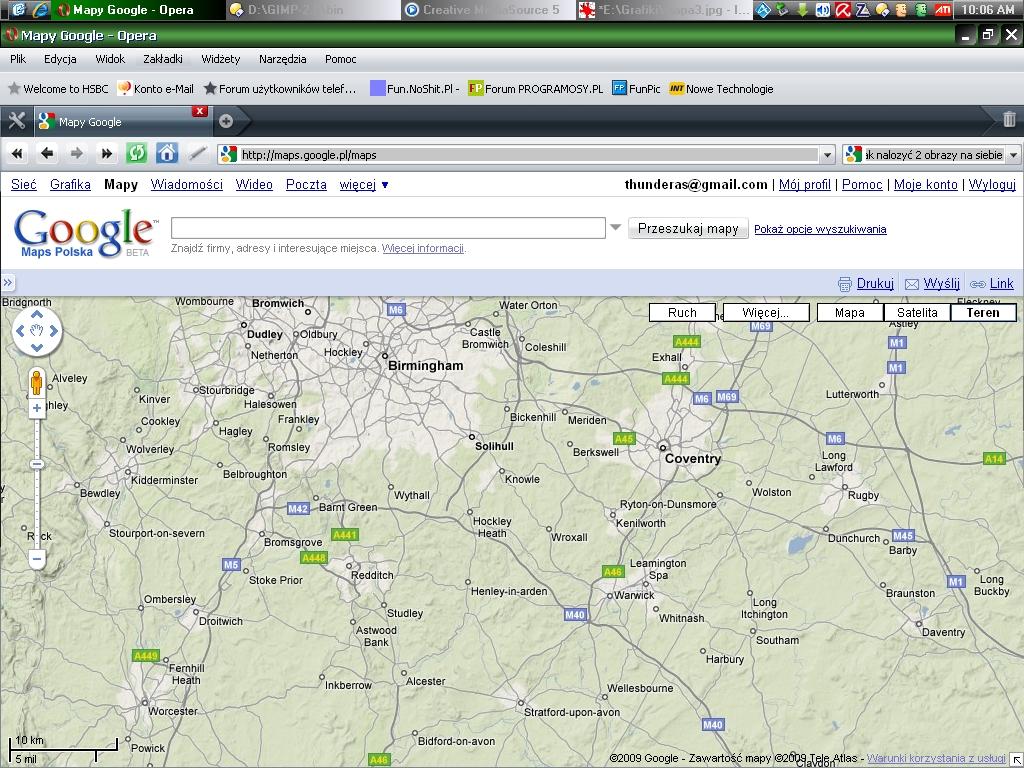Click the taskbar clock 10:06 AM

[x=987, y=10]
